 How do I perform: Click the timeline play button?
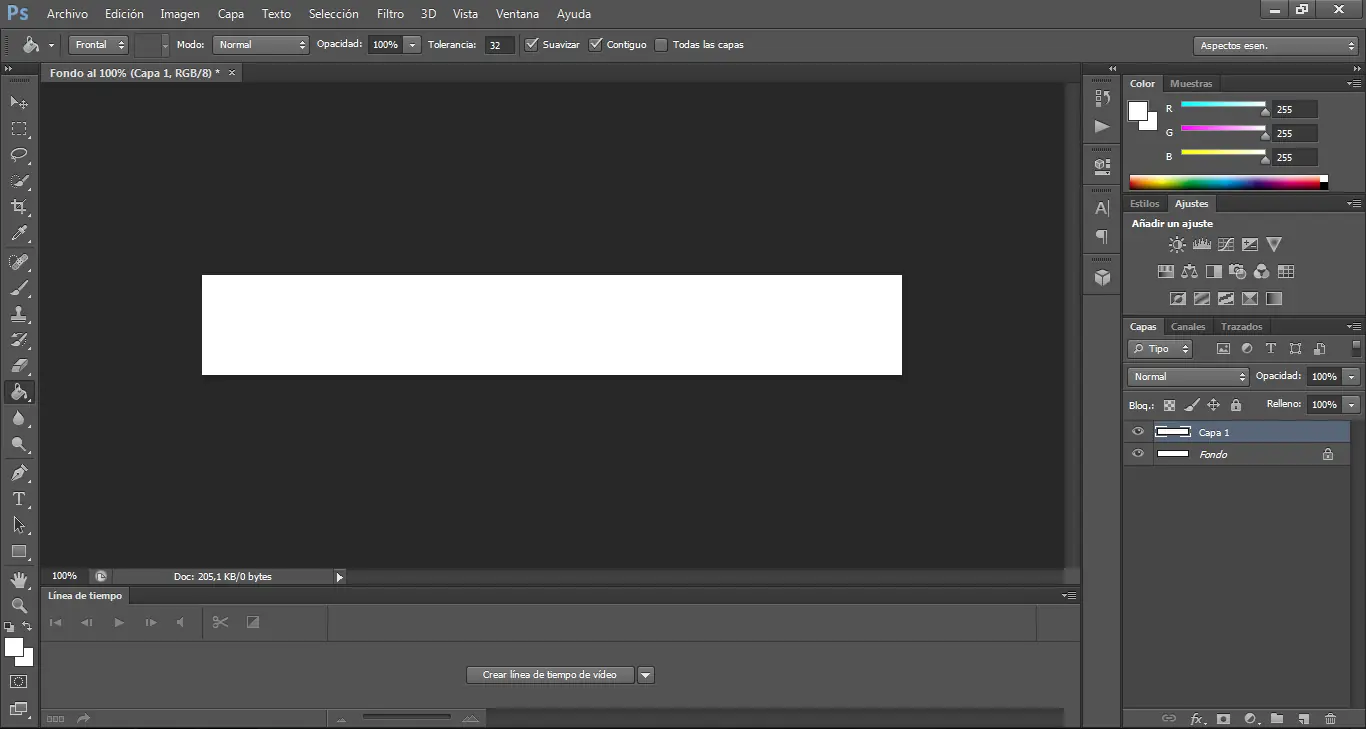(119, 622)
